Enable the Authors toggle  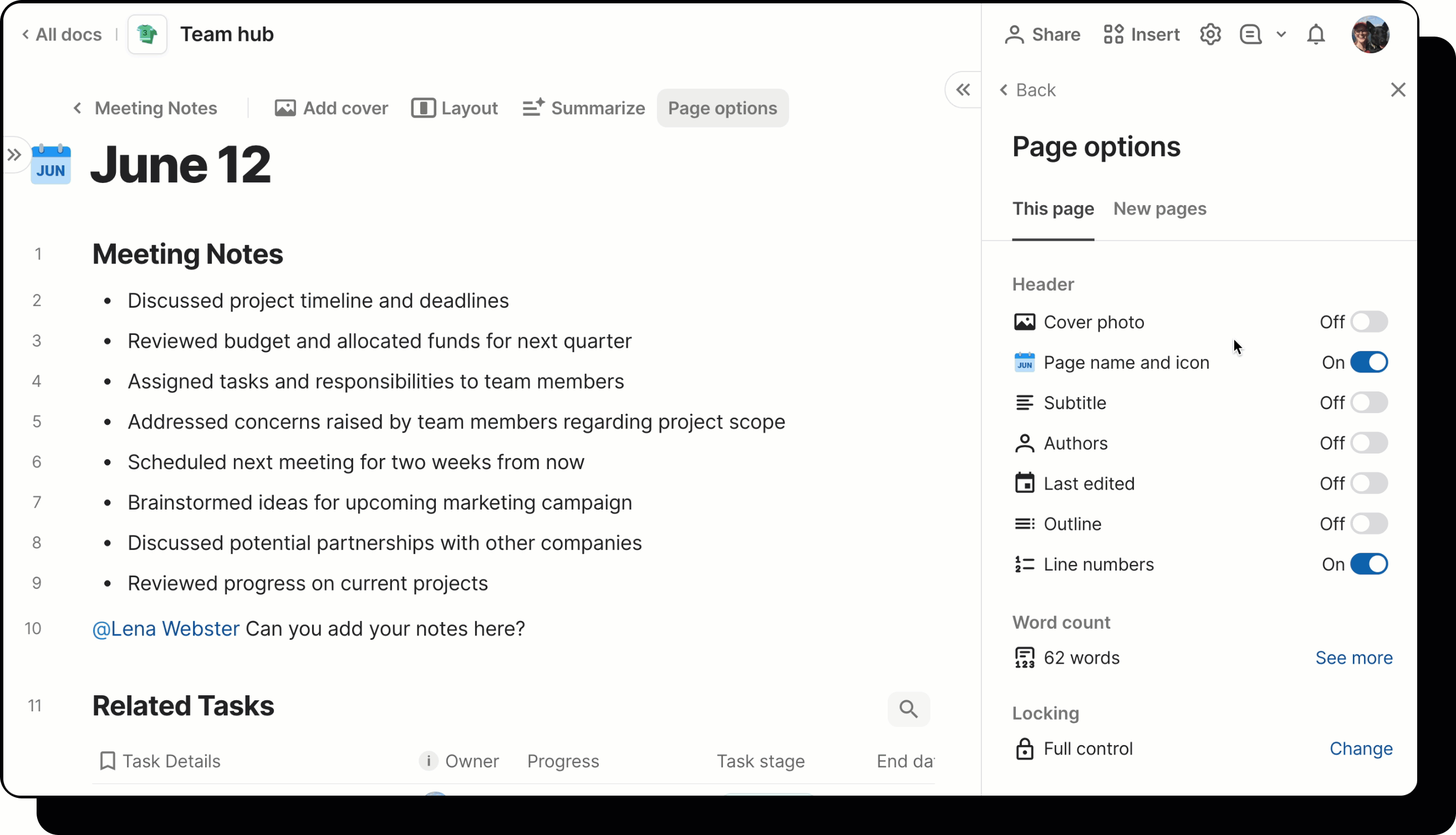(1369, 443)
